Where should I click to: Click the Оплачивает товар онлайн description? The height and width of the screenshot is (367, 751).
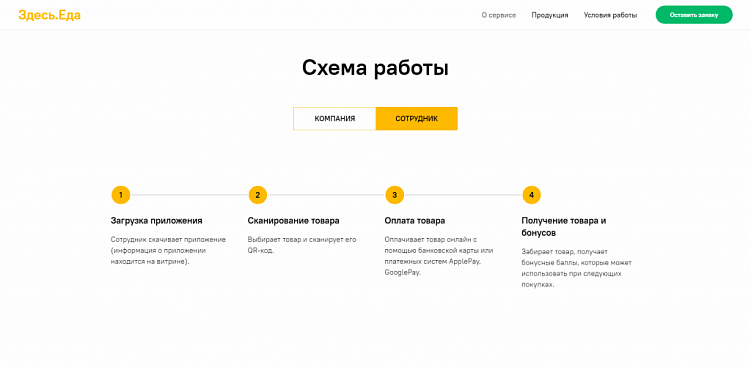pyautogui.click(x=440, y=256)
